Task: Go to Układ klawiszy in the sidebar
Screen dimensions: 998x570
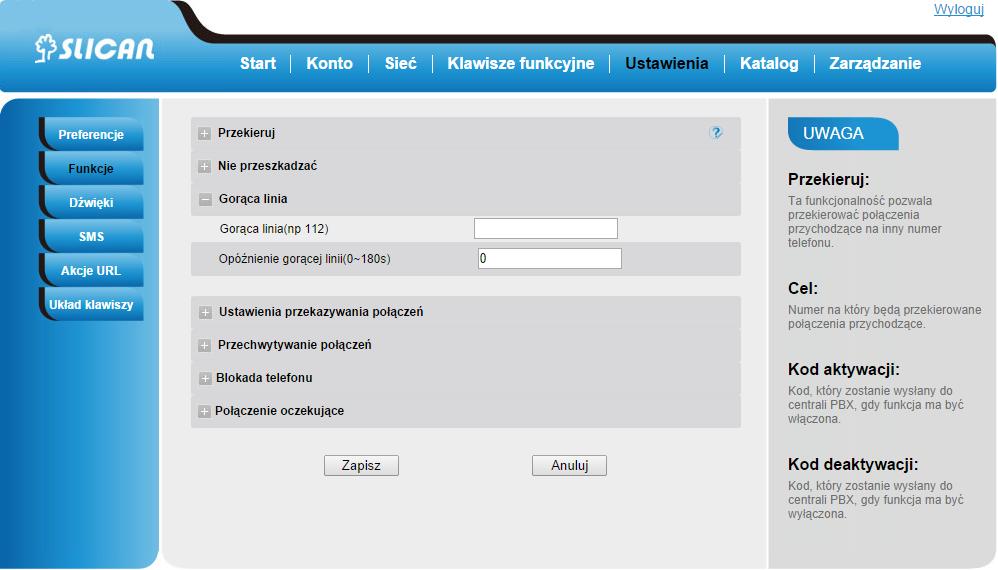Action: point(91,305)
